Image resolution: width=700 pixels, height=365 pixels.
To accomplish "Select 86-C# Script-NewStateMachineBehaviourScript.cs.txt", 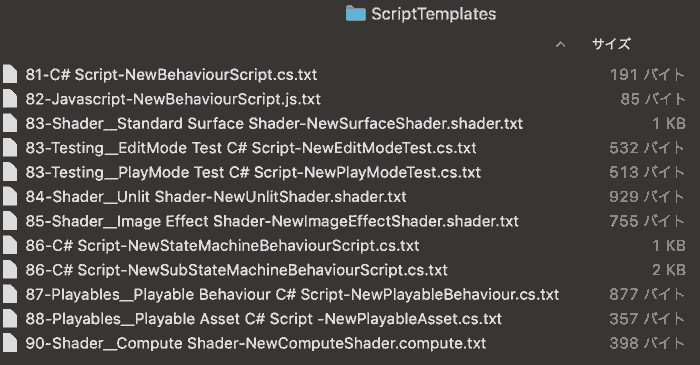I will point(222,245).
